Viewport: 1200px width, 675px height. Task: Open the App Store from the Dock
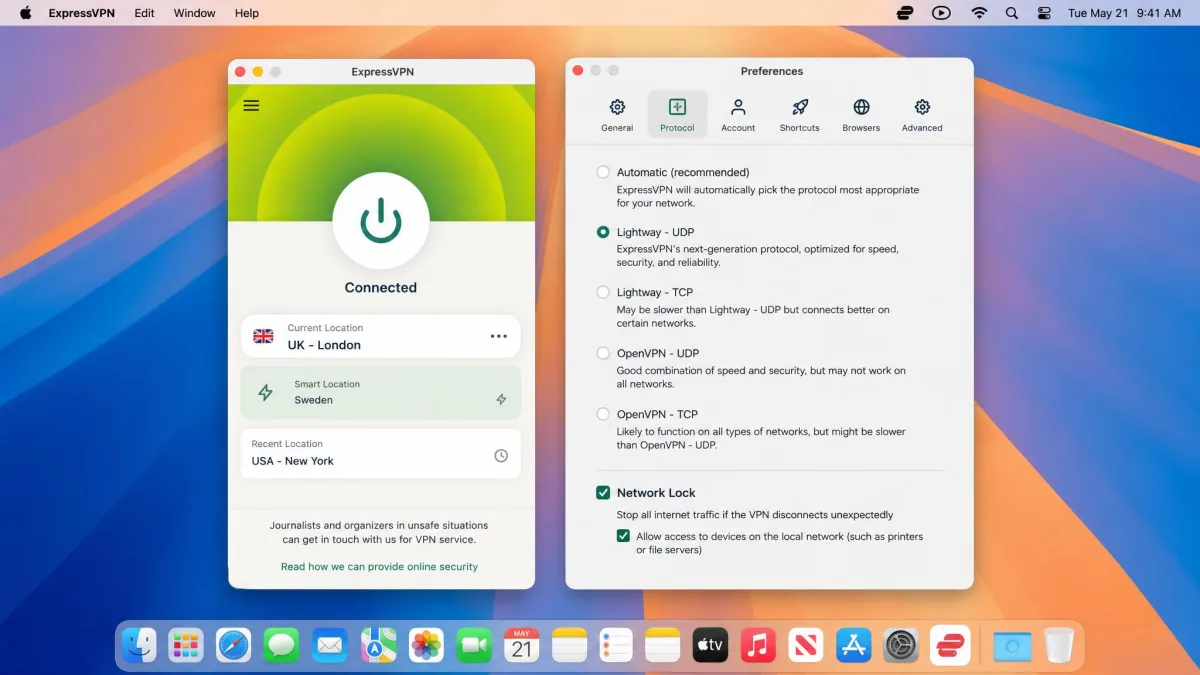click(x=854, y=645)
